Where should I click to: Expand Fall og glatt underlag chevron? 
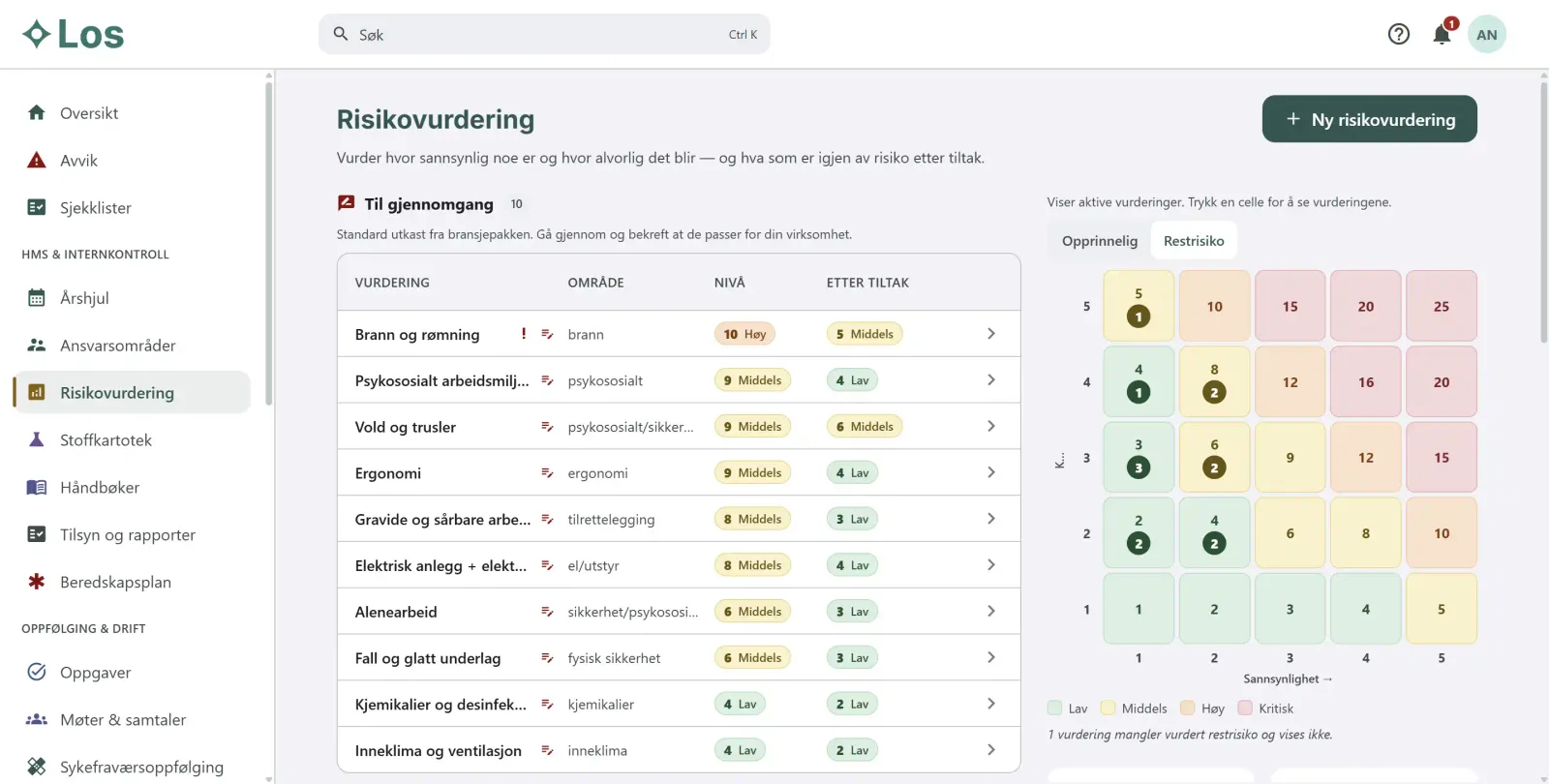(x=990, y=658)
